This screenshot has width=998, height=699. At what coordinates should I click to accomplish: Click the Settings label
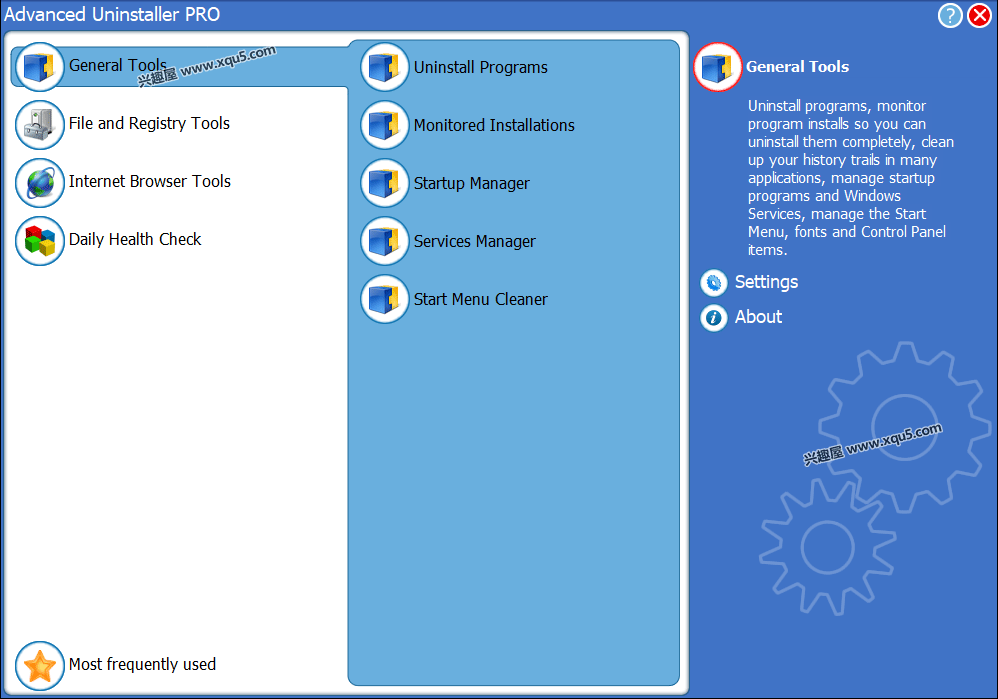[x=766, y=282]
